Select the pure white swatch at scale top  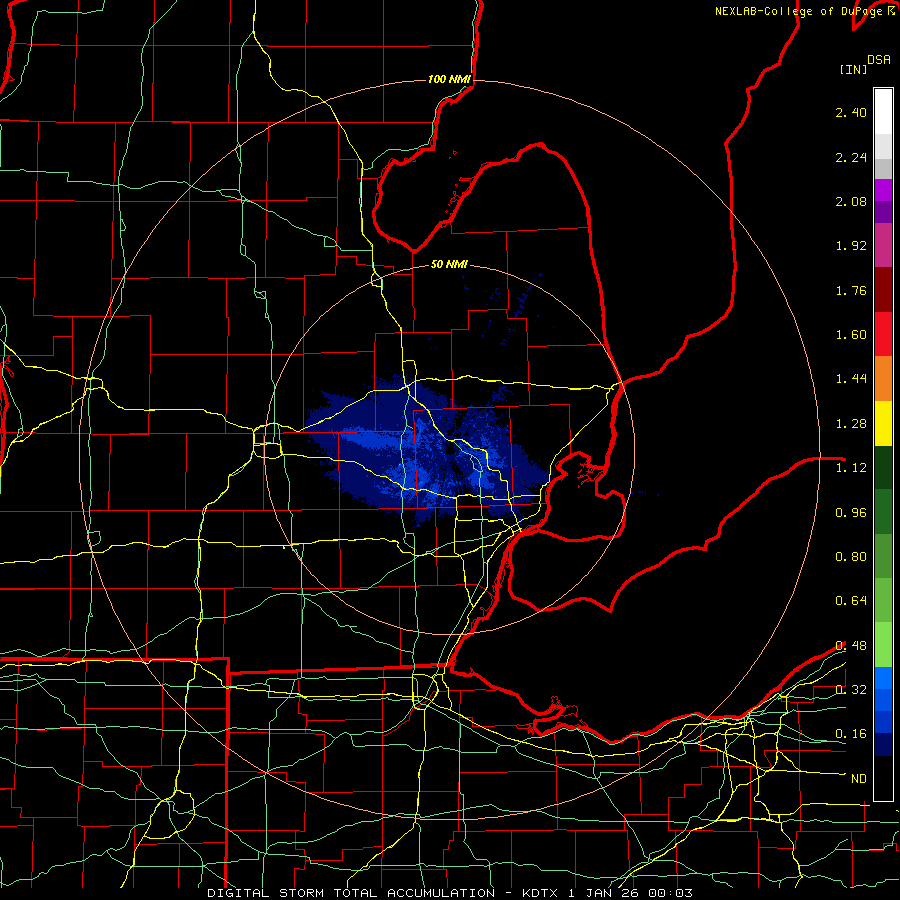883,112
